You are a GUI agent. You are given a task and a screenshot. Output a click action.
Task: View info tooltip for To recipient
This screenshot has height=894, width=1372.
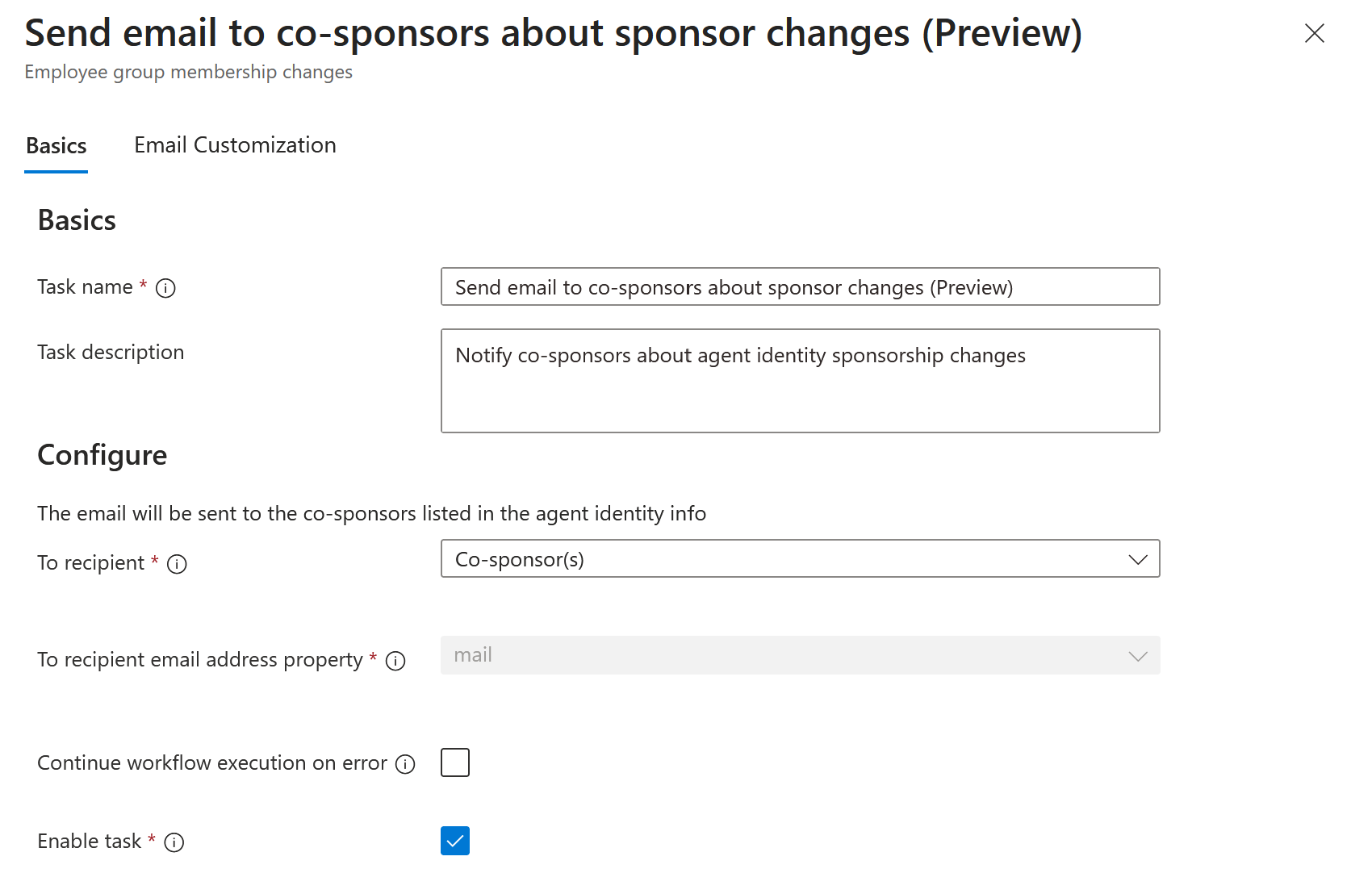click(176, 564)
